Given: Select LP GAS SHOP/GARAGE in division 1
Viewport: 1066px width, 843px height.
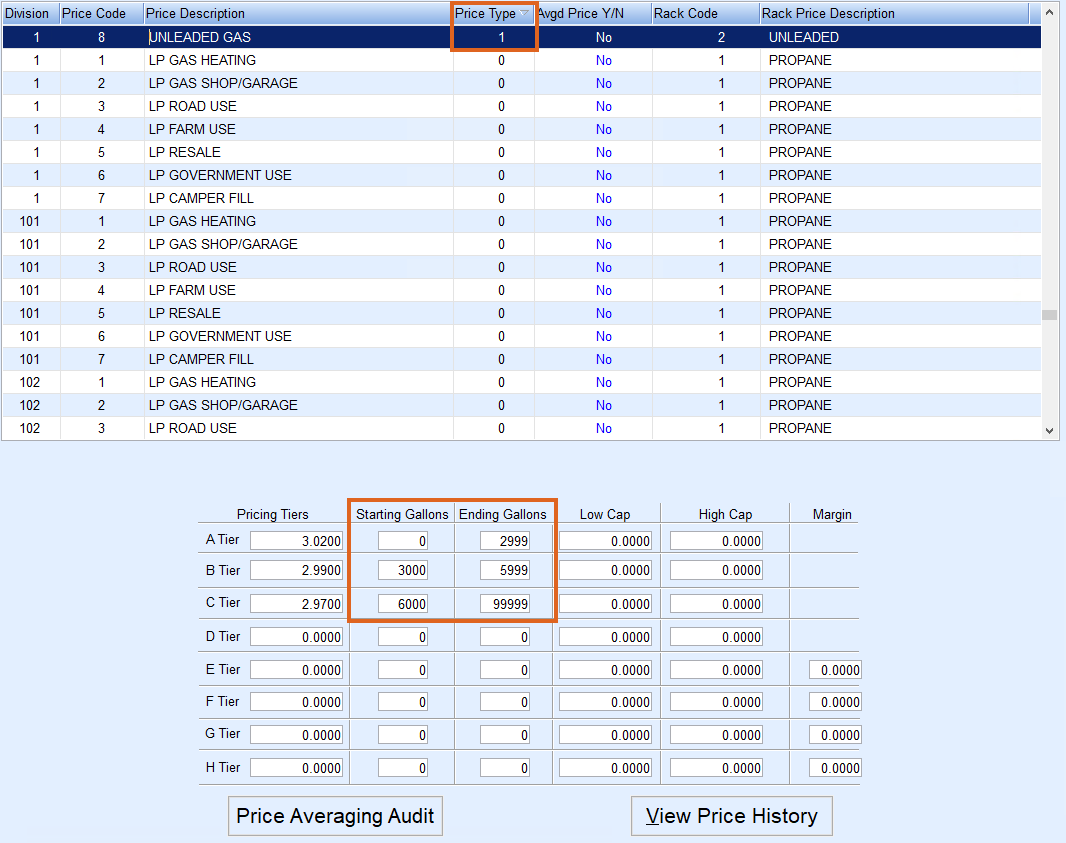Looking at the screenshot, I should (521, 84).
